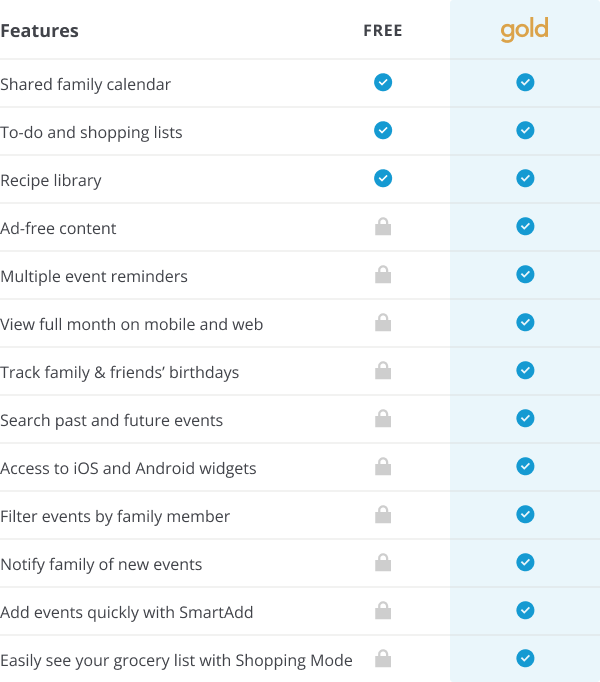Click lock icon for Notify family of new events

pyautogui.click(x=383, y=562)
